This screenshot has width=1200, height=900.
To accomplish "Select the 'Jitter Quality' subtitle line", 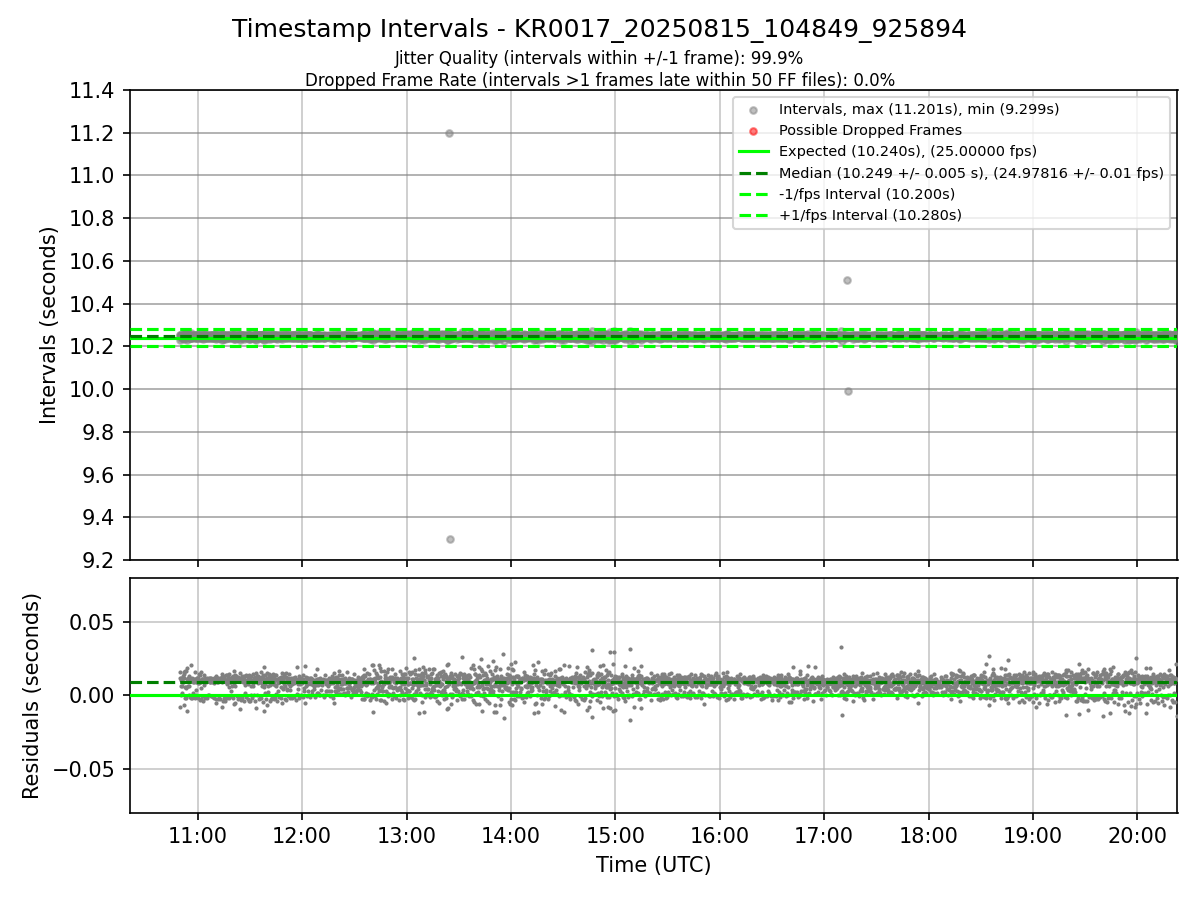I will tap(599, 58).
